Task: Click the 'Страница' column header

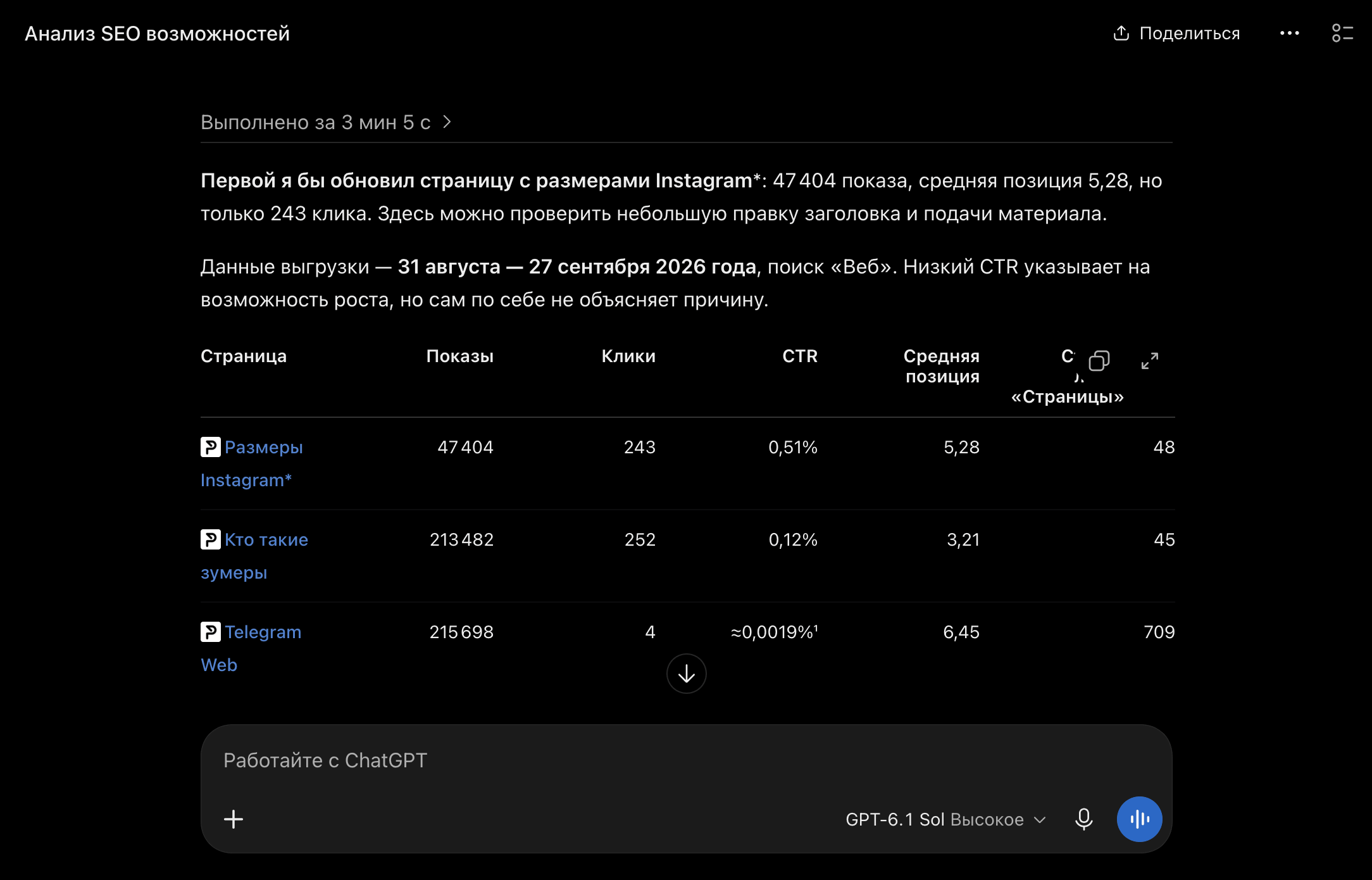Action: (x=244, y=356)
